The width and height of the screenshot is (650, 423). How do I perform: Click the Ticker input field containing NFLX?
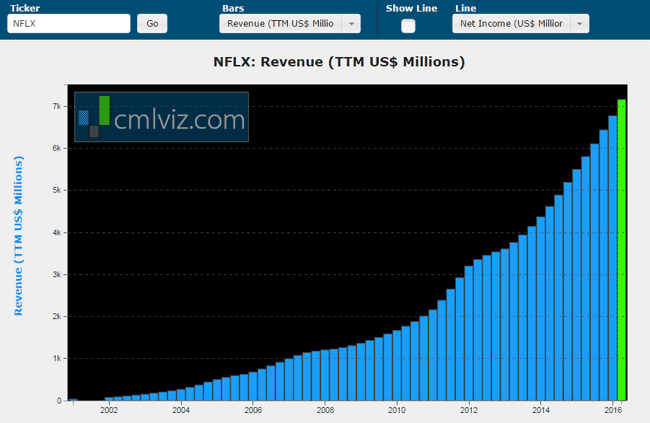[69, 24]
